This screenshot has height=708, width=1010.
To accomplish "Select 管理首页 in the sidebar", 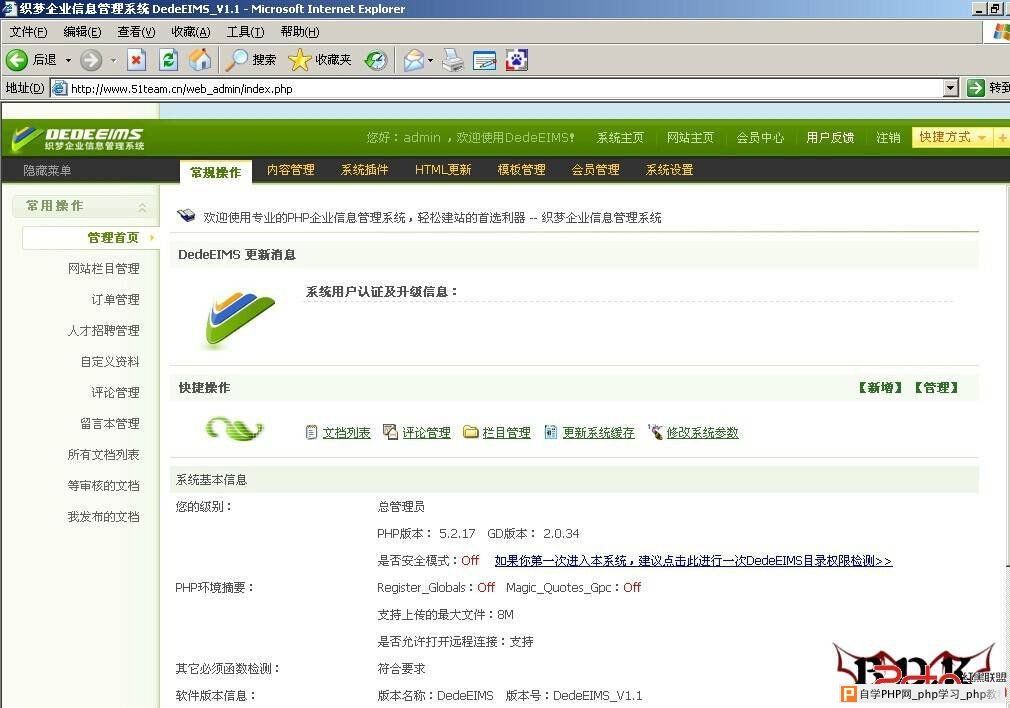I will 90,238.
